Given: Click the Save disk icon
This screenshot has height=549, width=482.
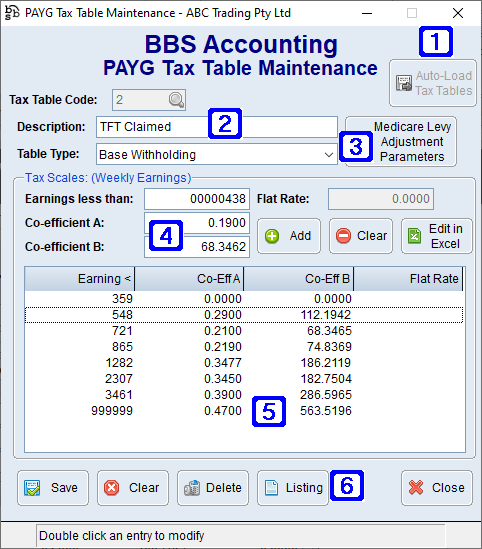Looking at the screenshot, I should [32, 488].
